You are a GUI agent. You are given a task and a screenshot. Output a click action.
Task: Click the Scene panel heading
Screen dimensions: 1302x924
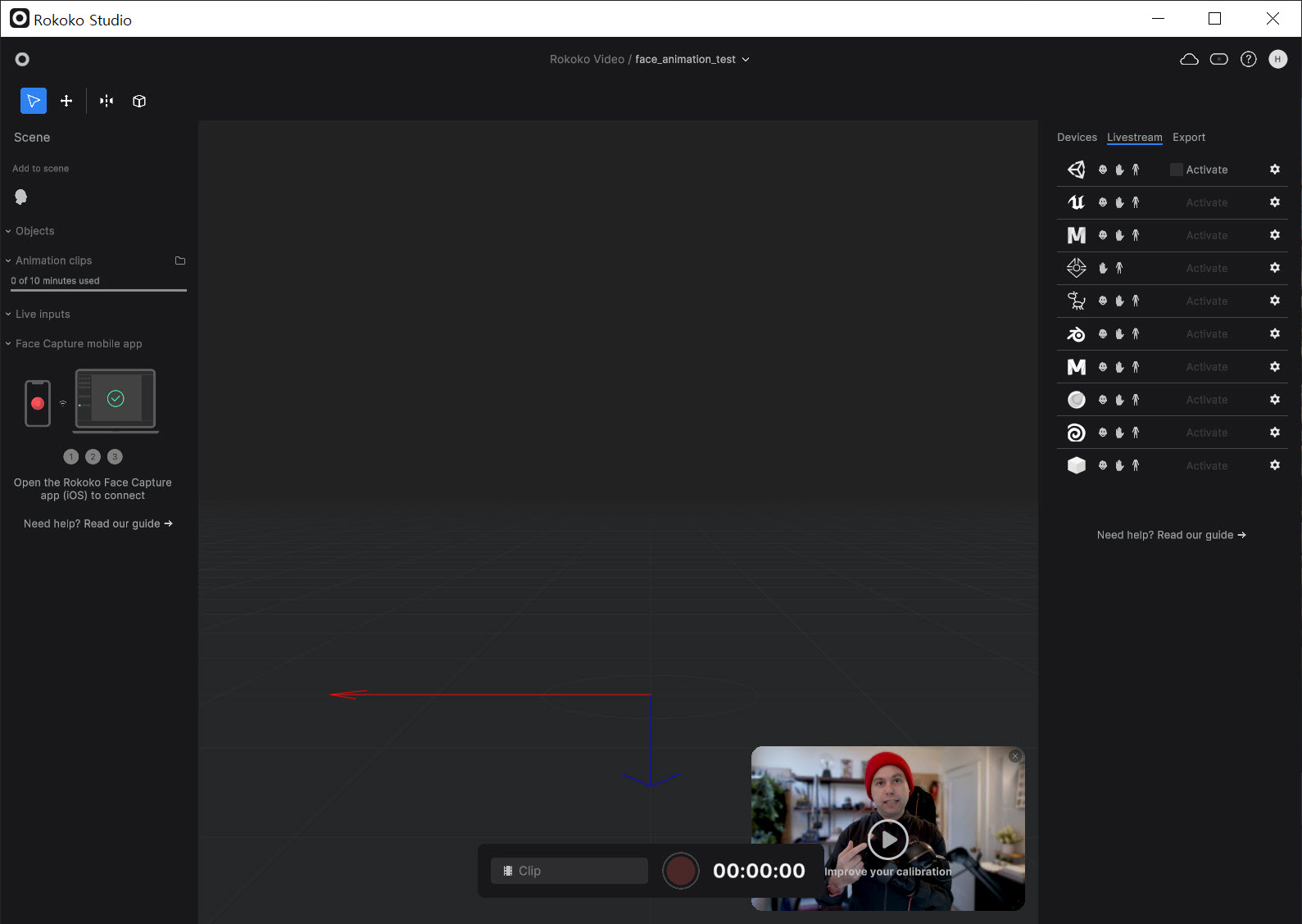[x=32, y=137]
